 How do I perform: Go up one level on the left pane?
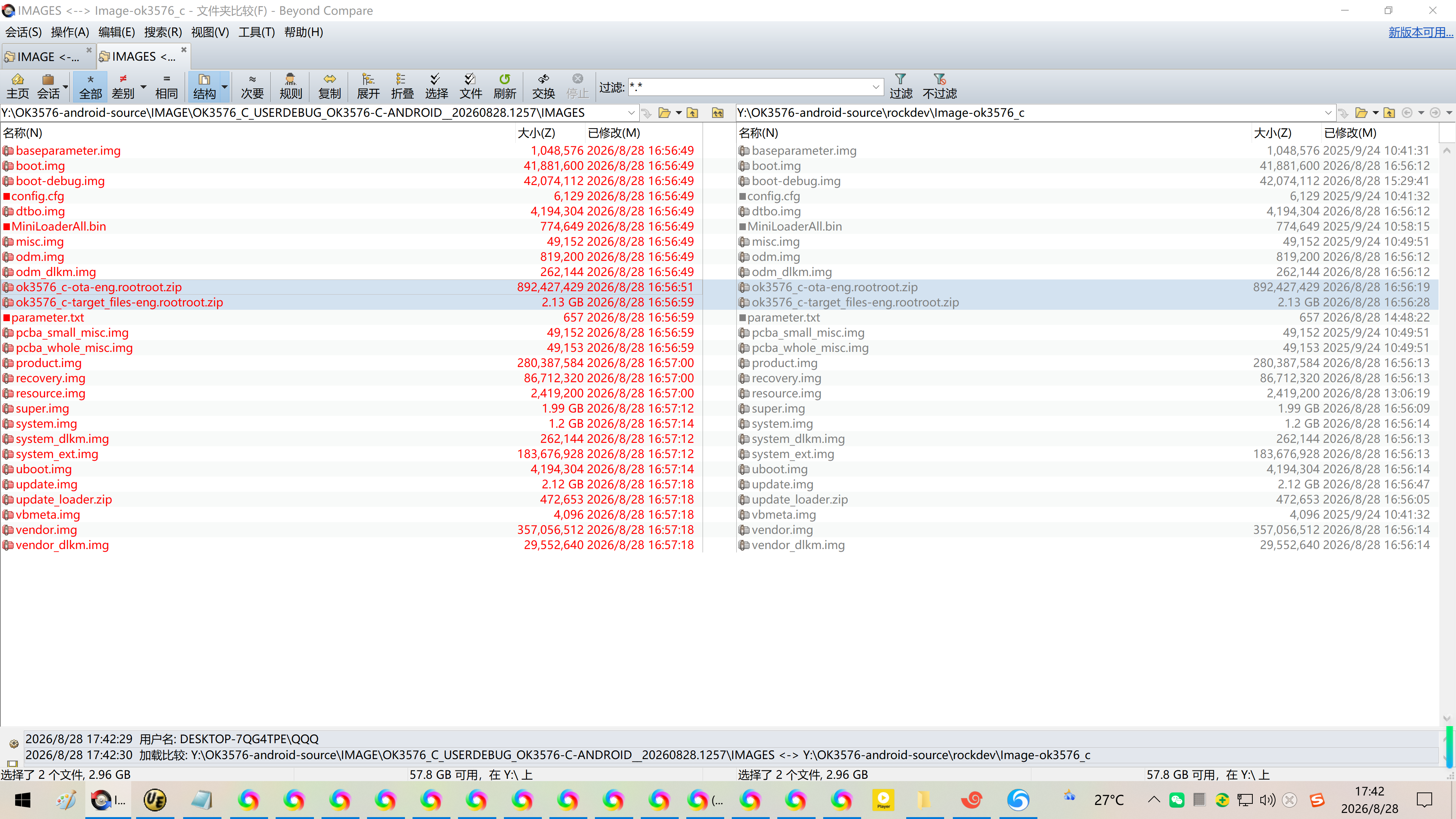692,113
